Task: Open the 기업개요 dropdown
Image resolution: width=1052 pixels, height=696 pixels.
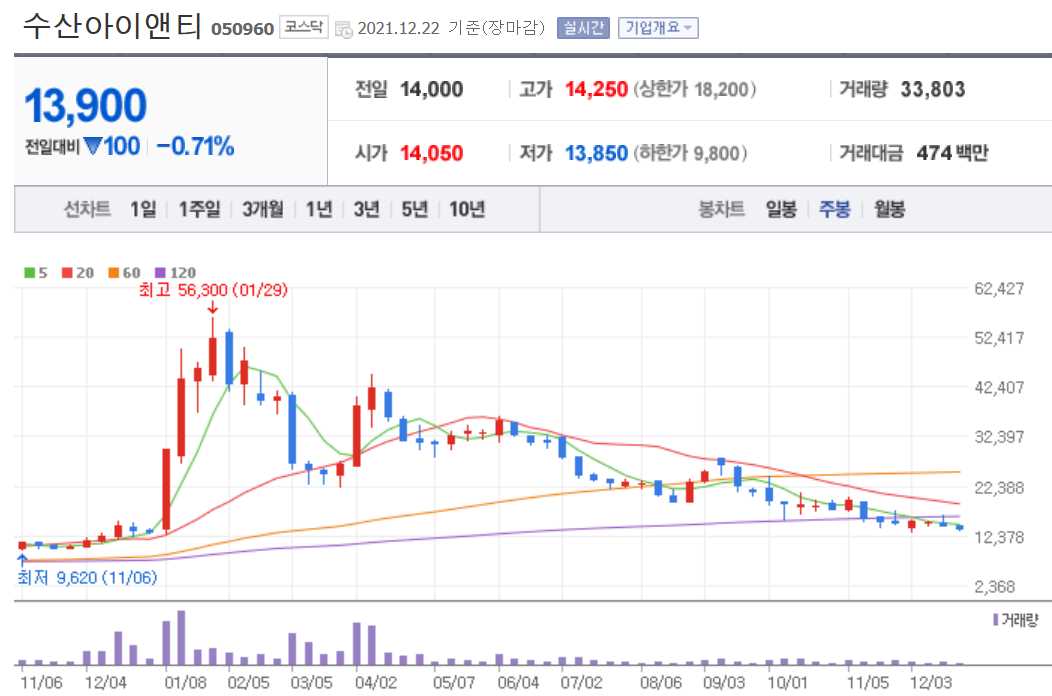Action: click(658, 28)
